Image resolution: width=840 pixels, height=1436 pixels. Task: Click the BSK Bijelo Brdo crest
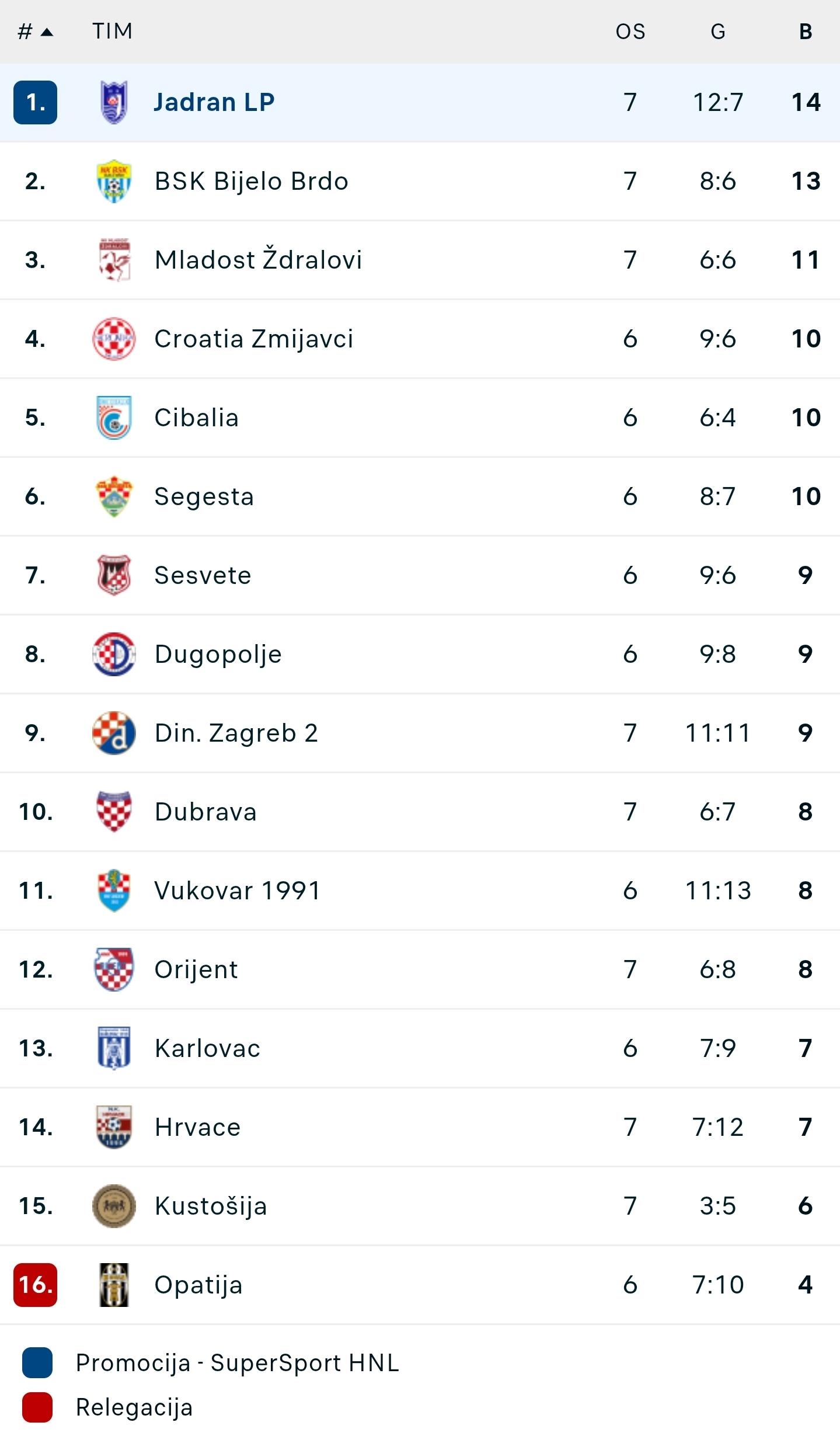pyautogui.click(x=114, y=181)
